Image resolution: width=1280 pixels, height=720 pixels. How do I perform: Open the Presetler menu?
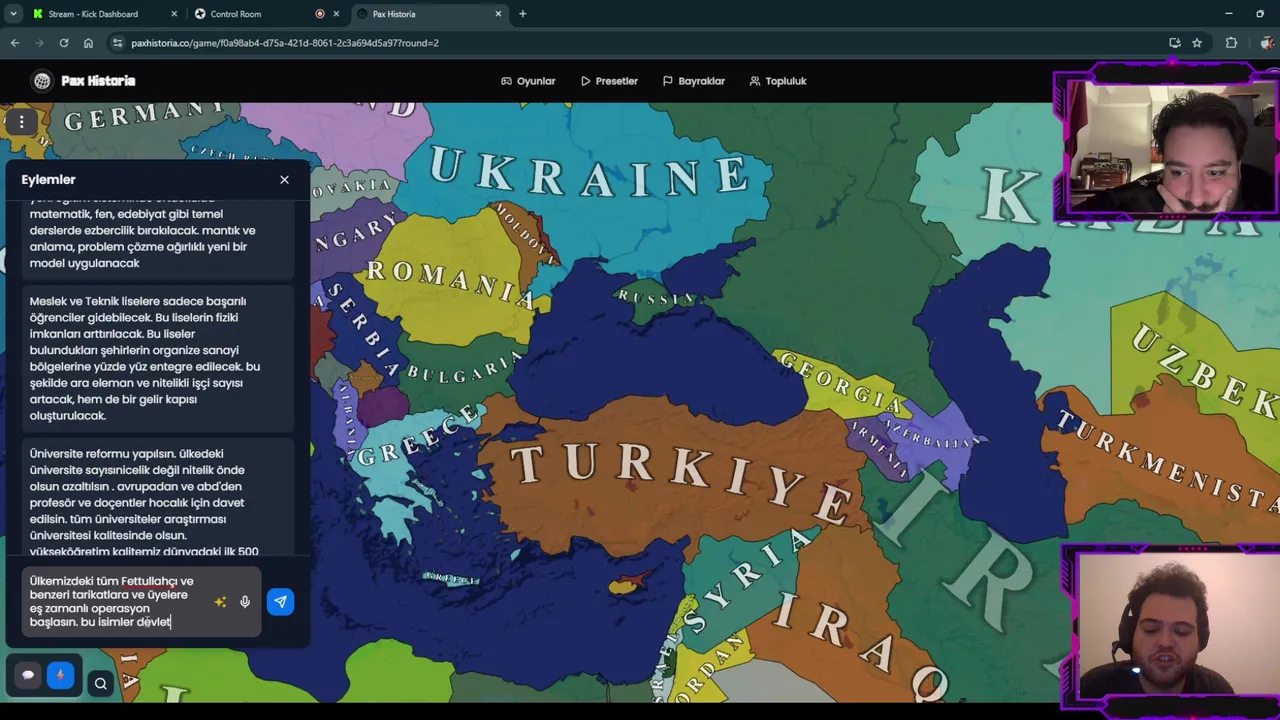tap(609, 81)
